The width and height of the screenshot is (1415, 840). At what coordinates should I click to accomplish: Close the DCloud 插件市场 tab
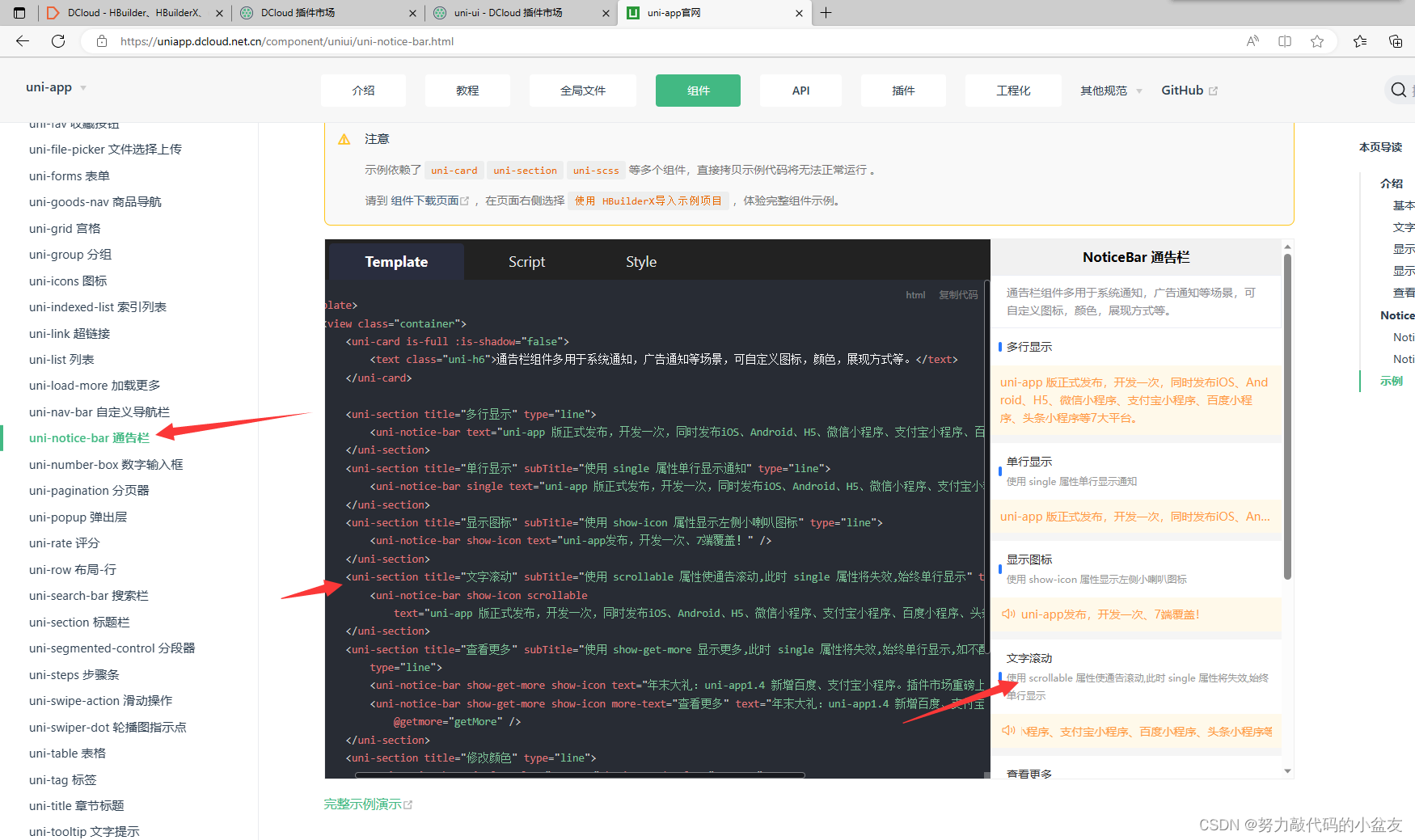coord(412,13)
